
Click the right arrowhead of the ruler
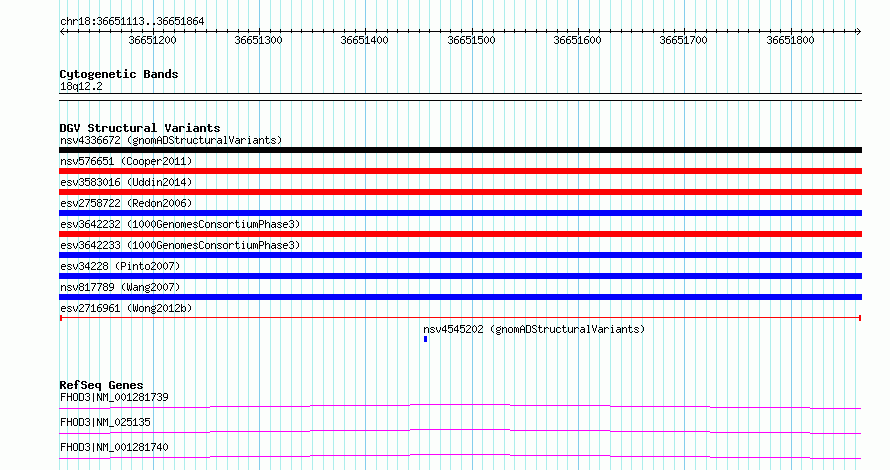[858, 32]
